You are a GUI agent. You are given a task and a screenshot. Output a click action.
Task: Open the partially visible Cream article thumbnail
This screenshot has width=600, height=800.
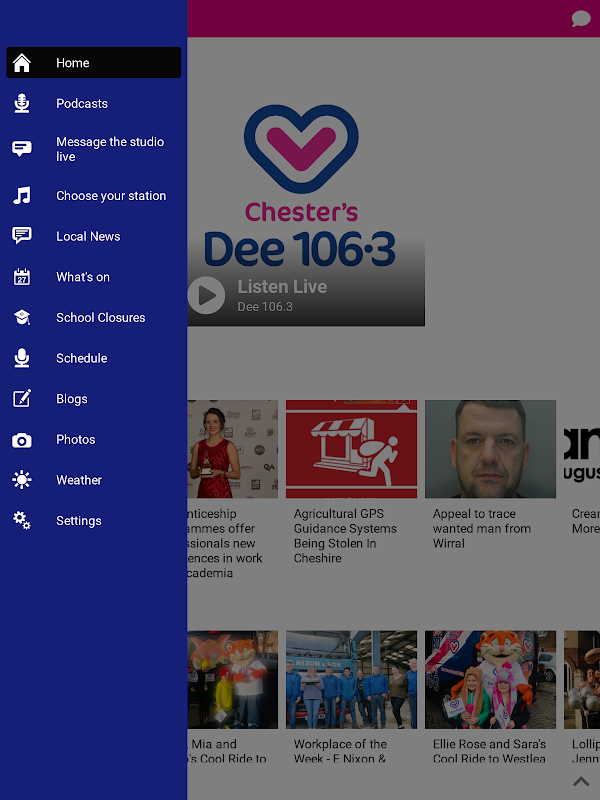582,449
